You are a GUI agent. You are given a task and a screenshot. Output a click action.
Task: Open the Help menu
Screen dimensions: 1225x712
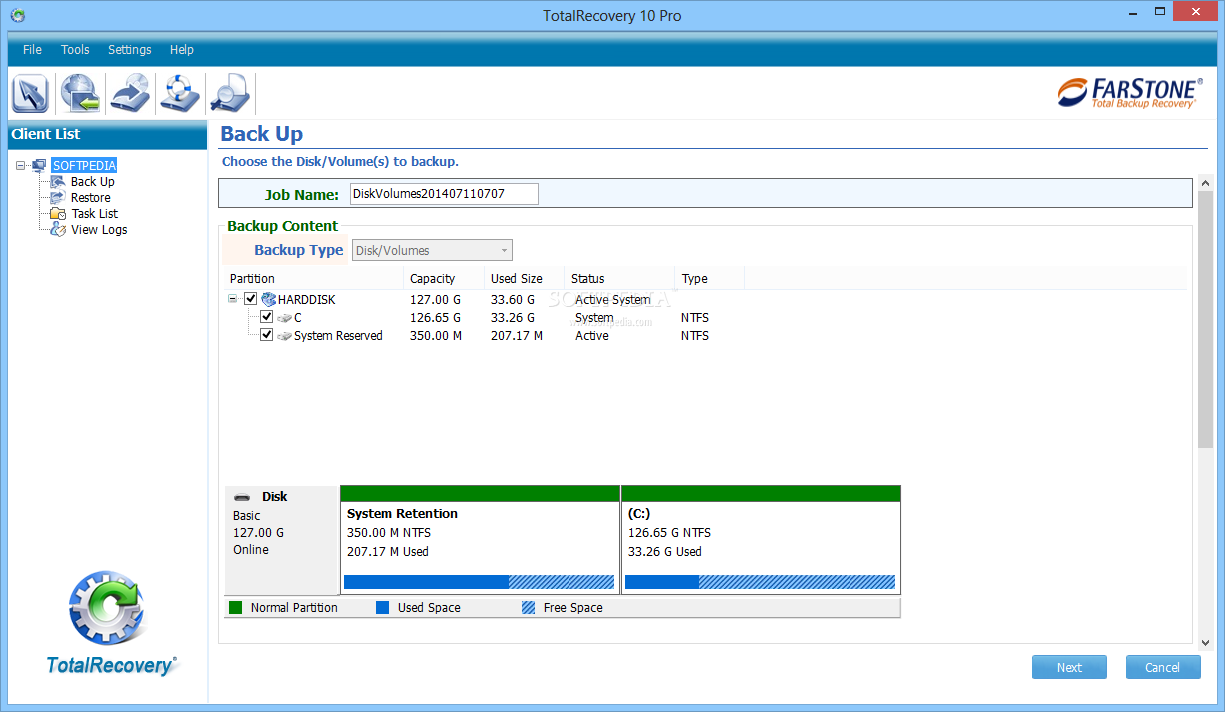click(x=182, y=50)
